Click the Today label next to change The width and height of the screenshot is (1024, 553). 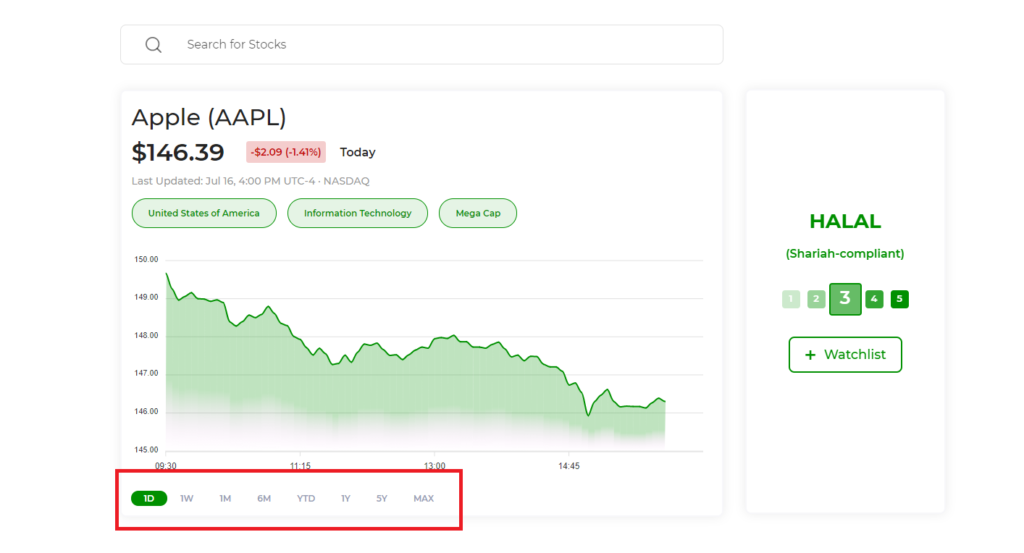pos(357,152)
